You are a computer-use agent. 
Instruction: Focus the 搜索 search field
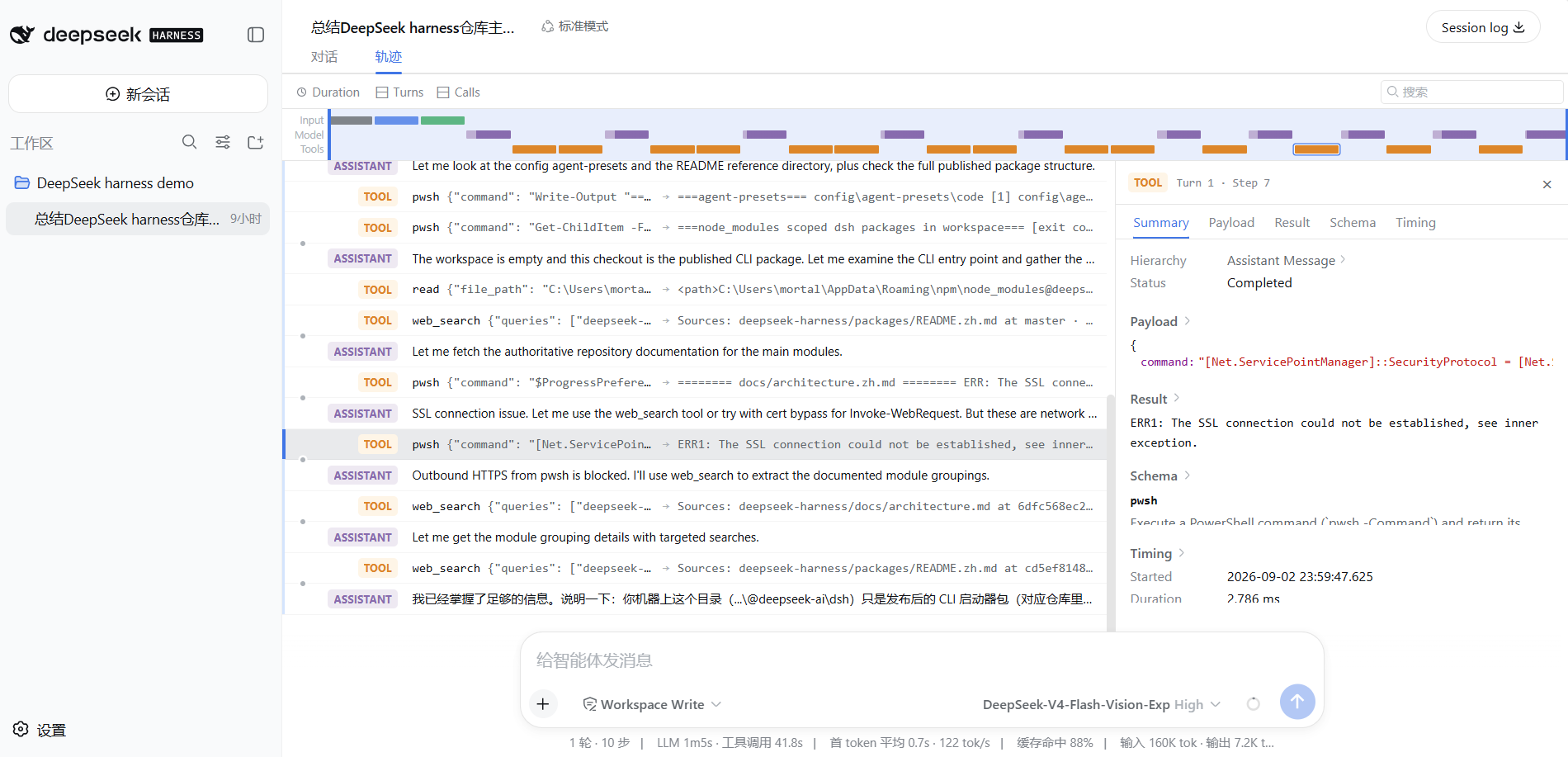pos(1472,92)
